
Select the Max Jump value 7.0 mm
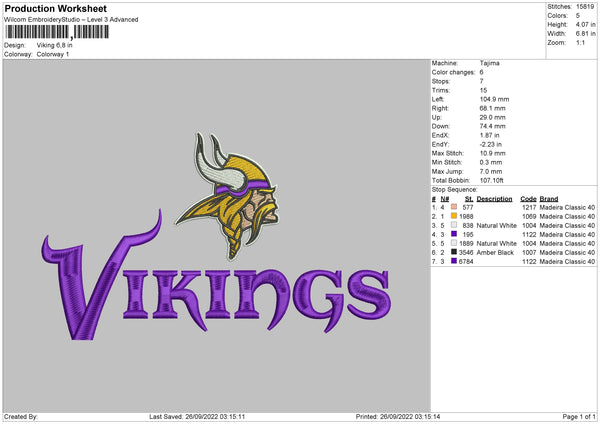click(x=491, y=172)
